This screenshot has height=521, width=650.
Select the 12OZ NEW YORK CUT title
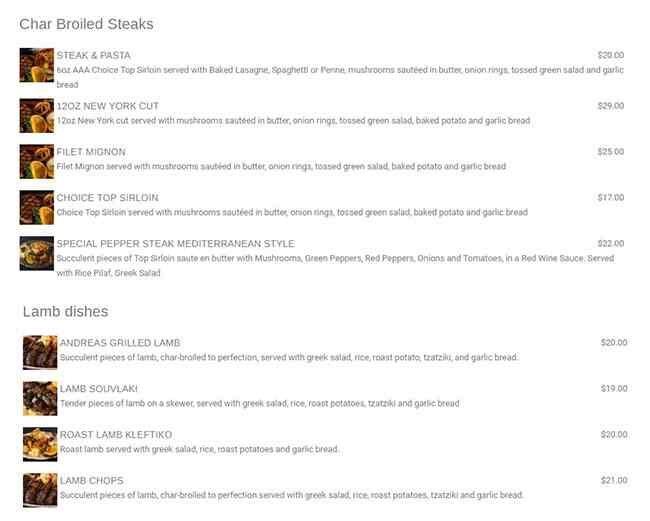click(x=107, y=106)
